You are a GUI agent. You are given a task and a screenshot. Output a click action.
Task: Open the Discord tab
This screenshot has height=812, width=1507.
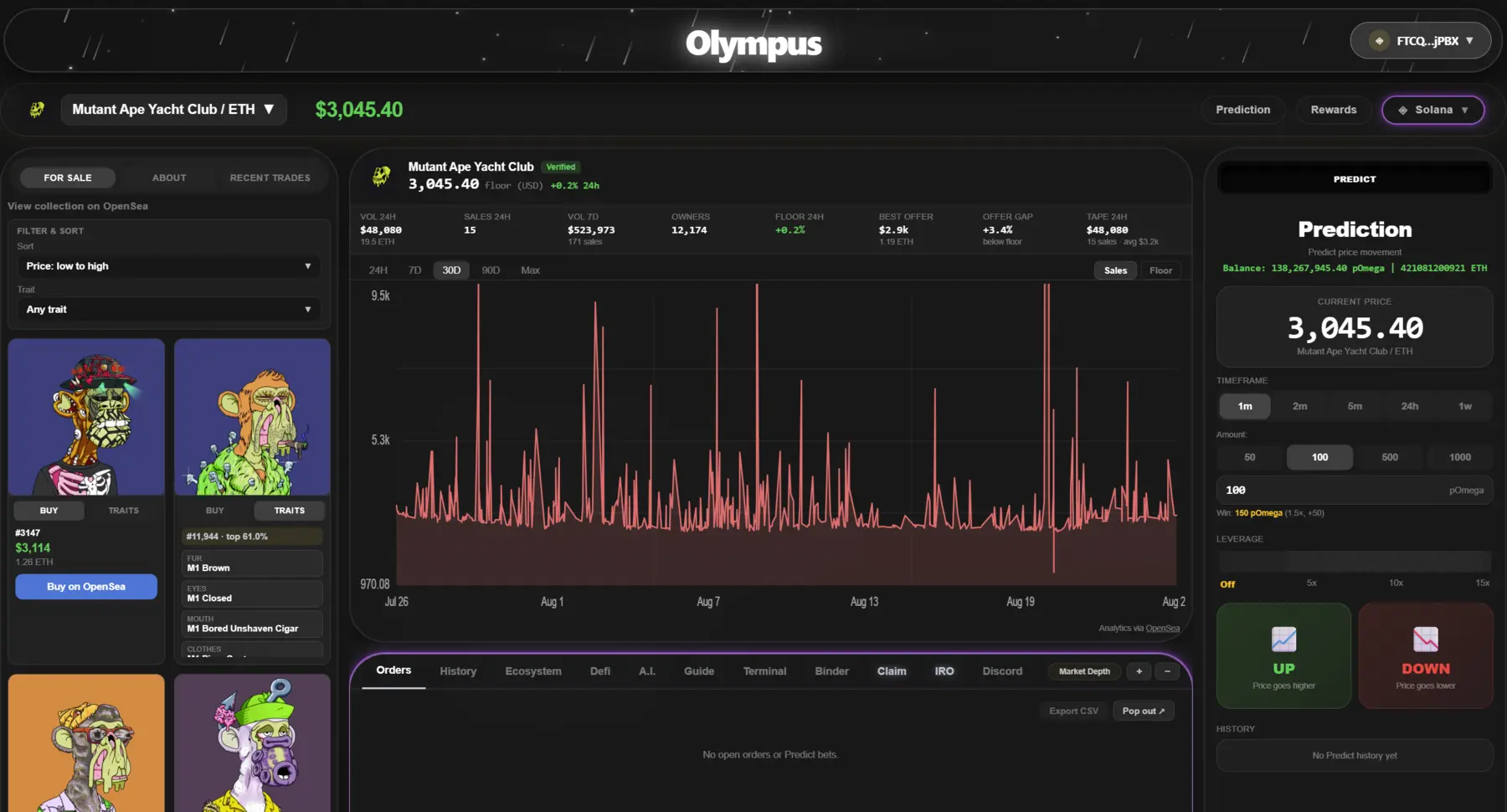coord(1002,671)
